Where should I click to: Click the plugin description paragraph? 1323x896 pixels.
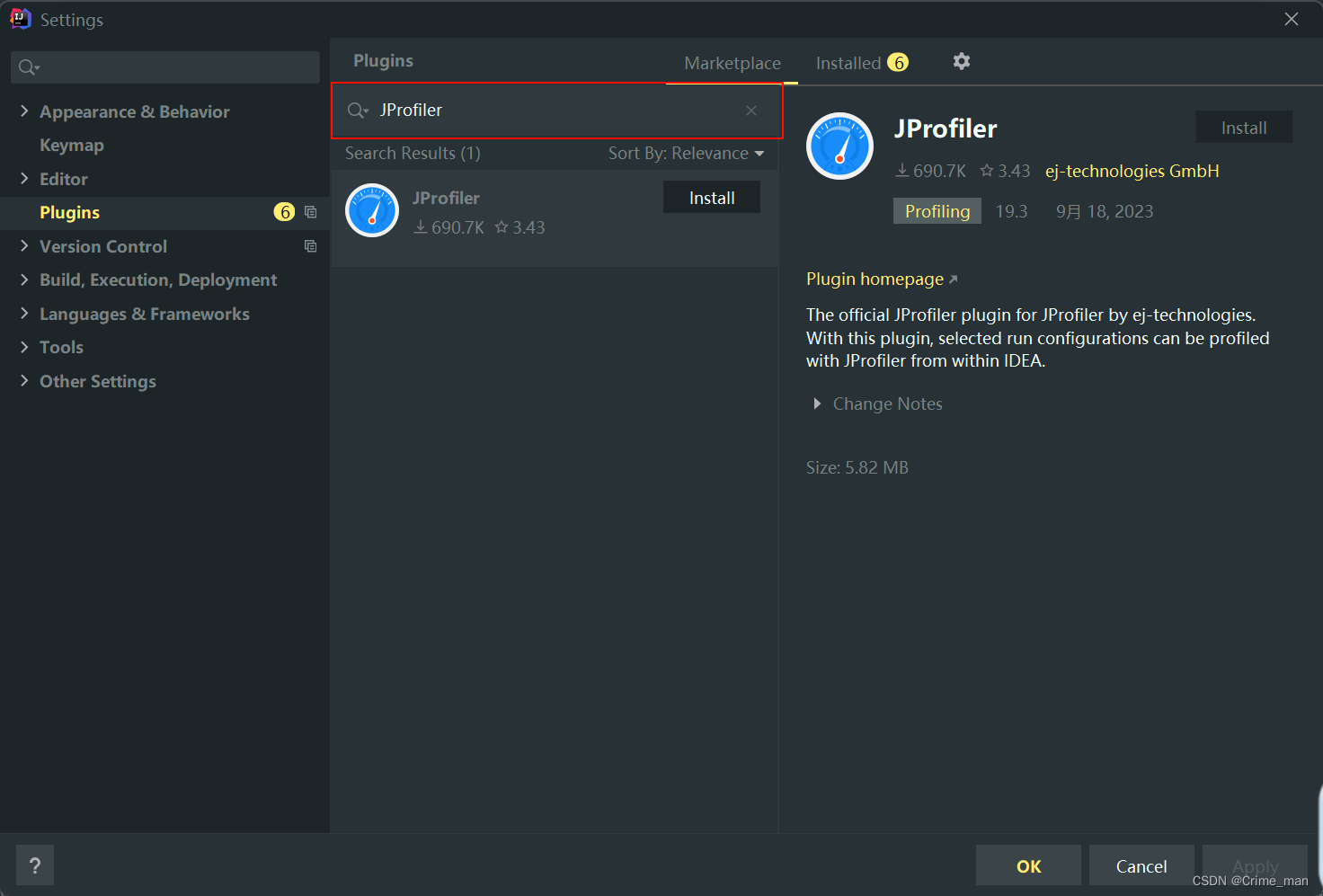pos(1038,338)
